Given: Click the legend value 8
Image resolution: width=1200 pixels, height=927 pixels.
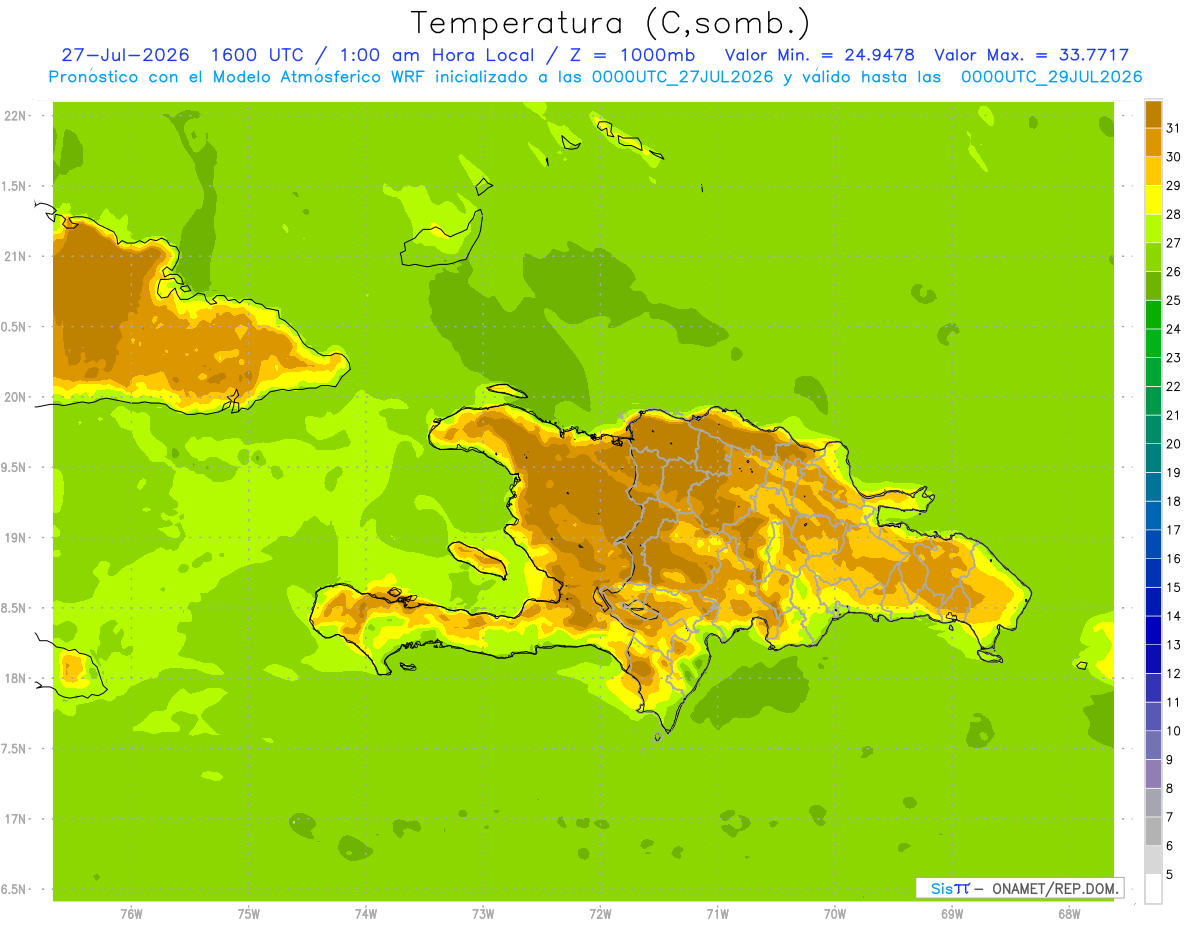Looking at the screenshot, I should coord(1170,789).
